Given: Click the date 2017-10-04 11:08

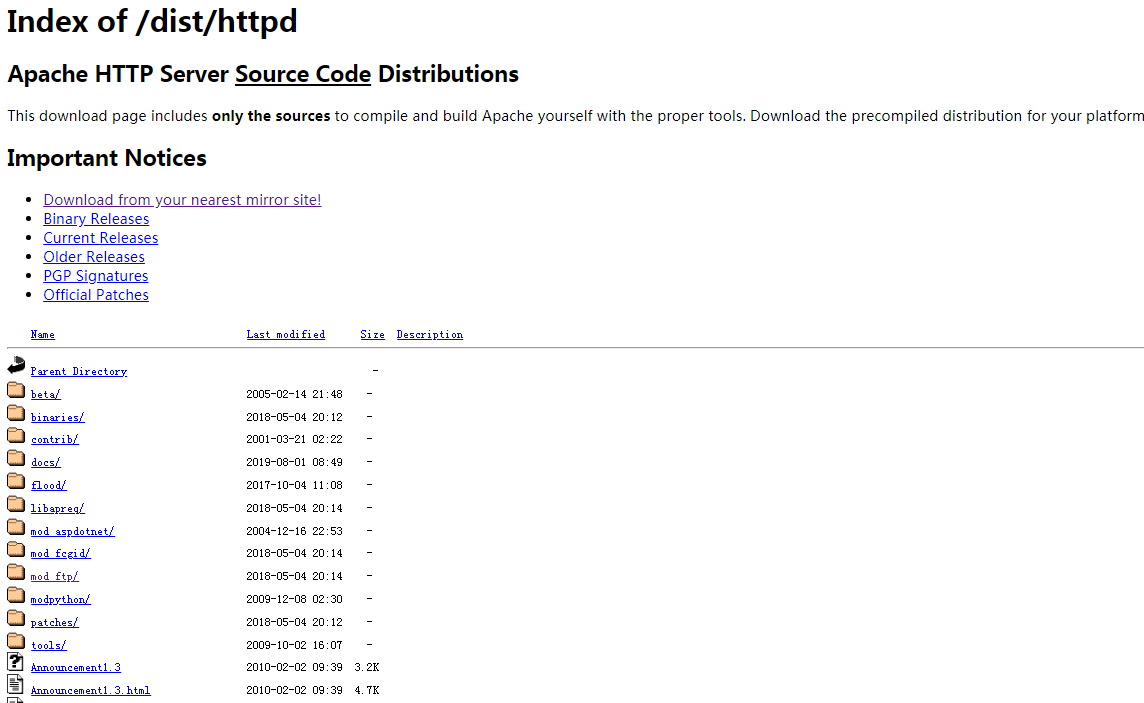Looking at the screenshot, I should point(294,486).
